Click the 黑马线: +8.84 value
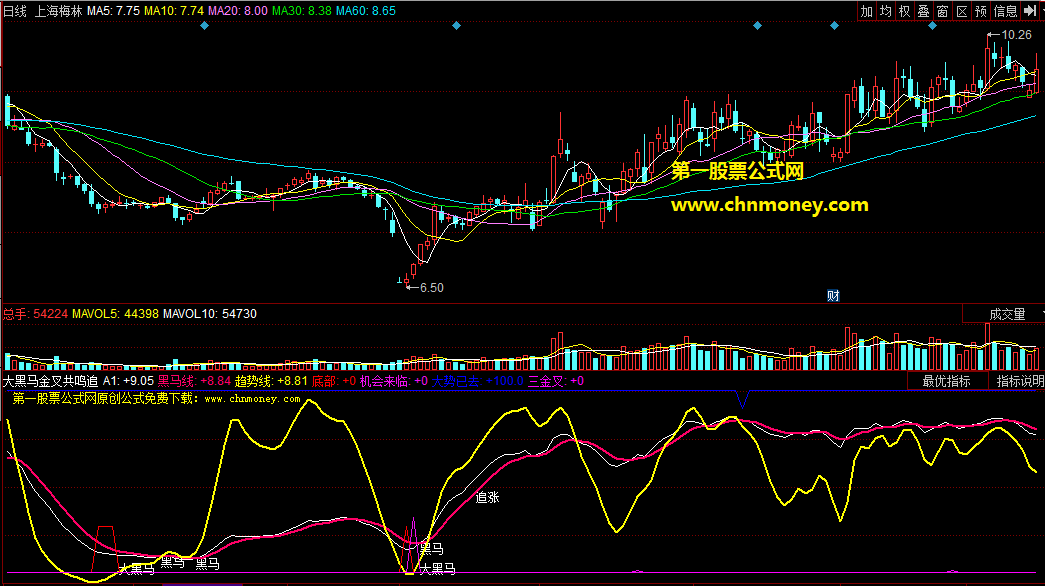The image size is (1045, 586). pos(194,381)
